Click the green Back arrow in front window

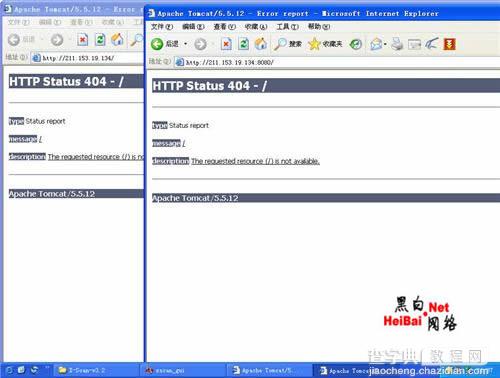point(157,44)
